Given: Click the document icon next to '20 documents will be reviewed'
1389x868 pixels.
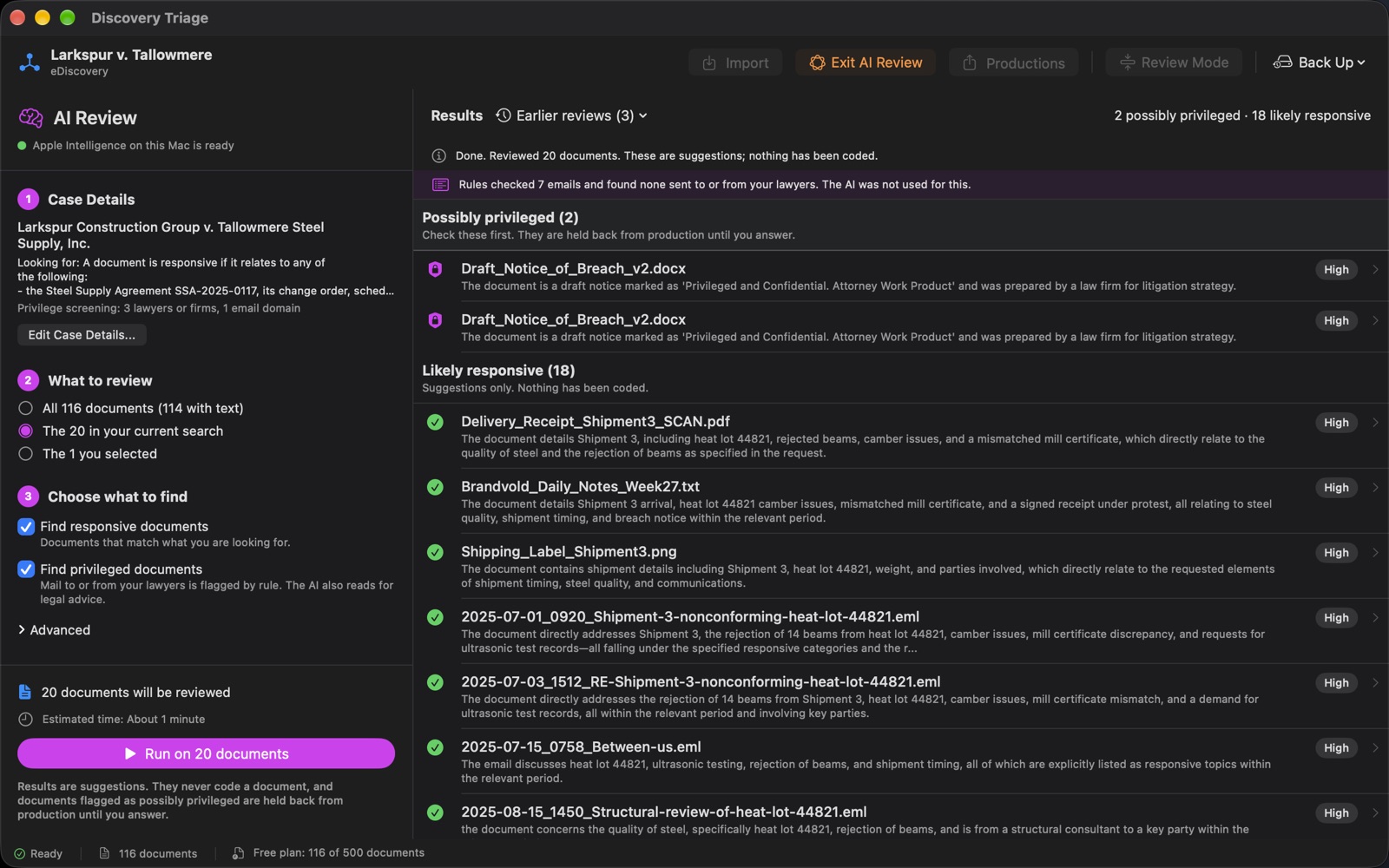Looking at the screenshot, I should tap(25, 693).
